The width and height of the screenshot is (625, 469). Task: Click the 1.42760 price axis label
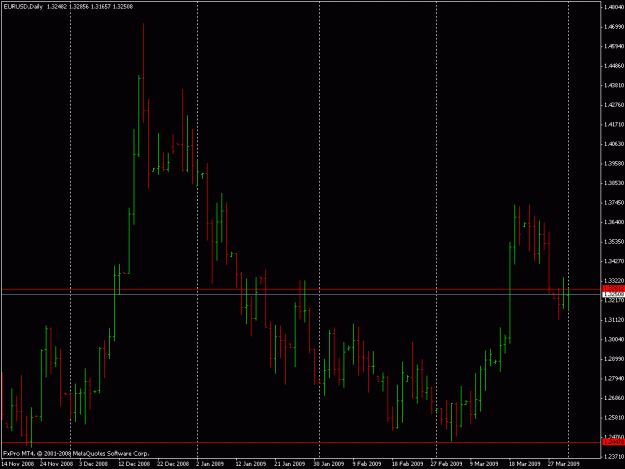click(614, 105)
